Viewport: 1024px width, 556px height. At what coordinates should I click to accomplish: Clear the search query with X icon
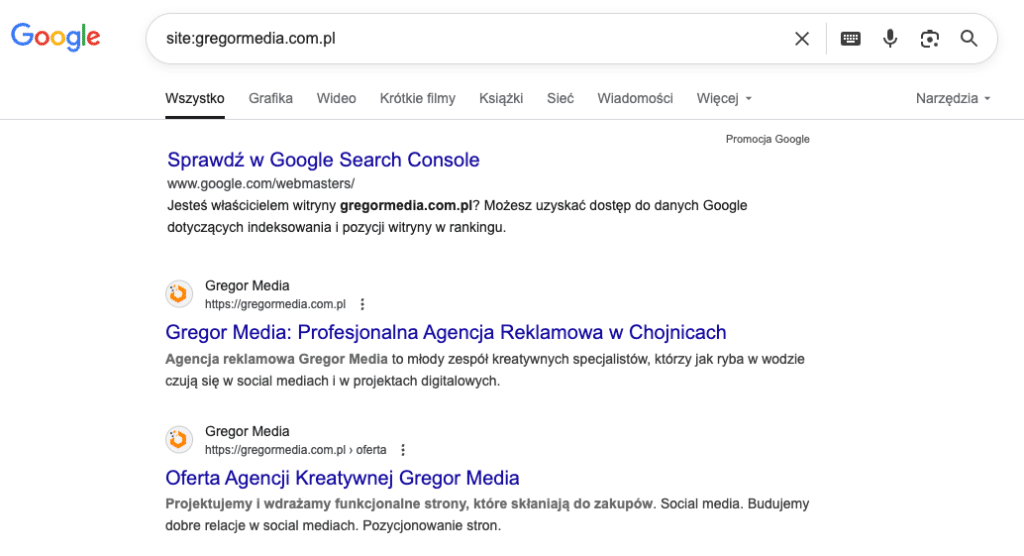802,39
